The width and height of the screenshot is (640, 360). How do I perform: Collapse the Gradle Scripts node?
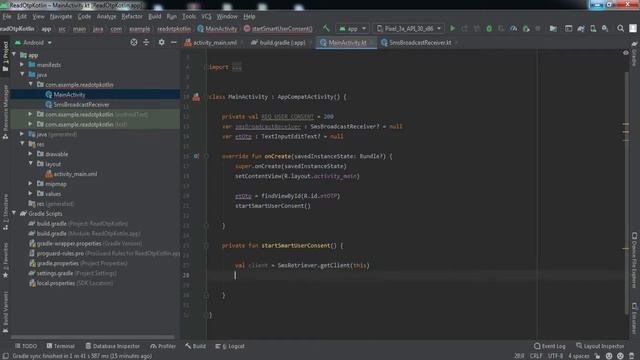click(x=14, y=213)
